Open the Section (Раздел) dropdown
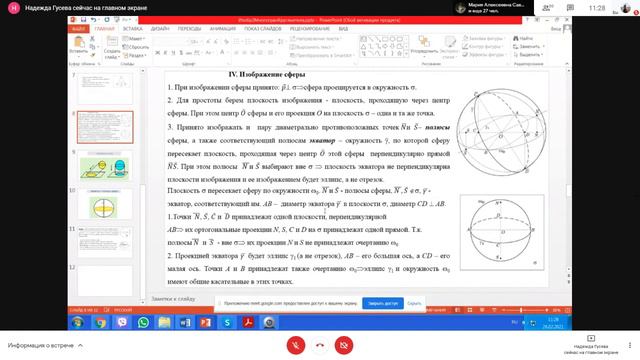Viewport: 640px width, 360px height. [134, 56]
